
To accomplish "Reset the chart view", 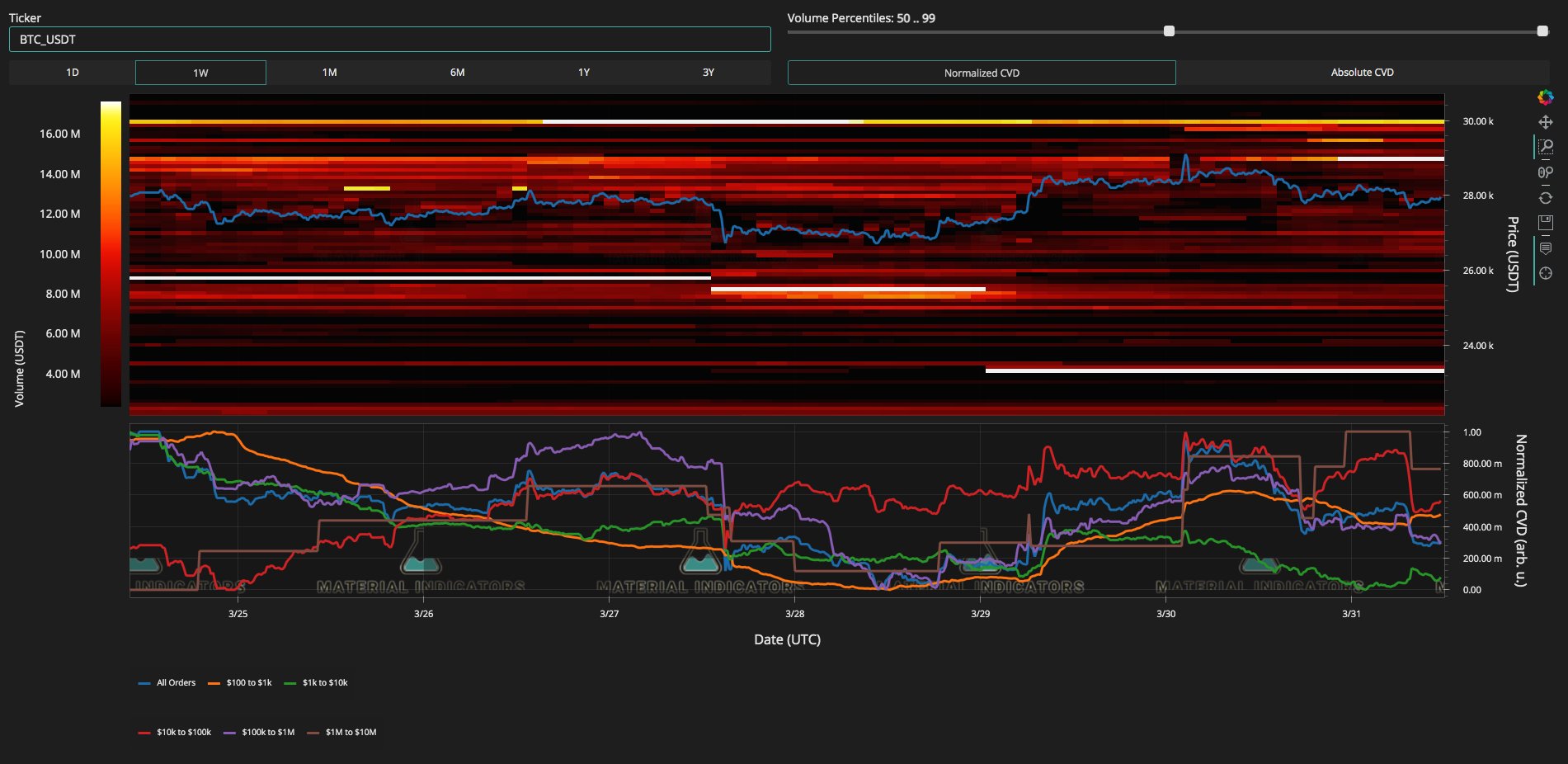I will point(1545,197).
